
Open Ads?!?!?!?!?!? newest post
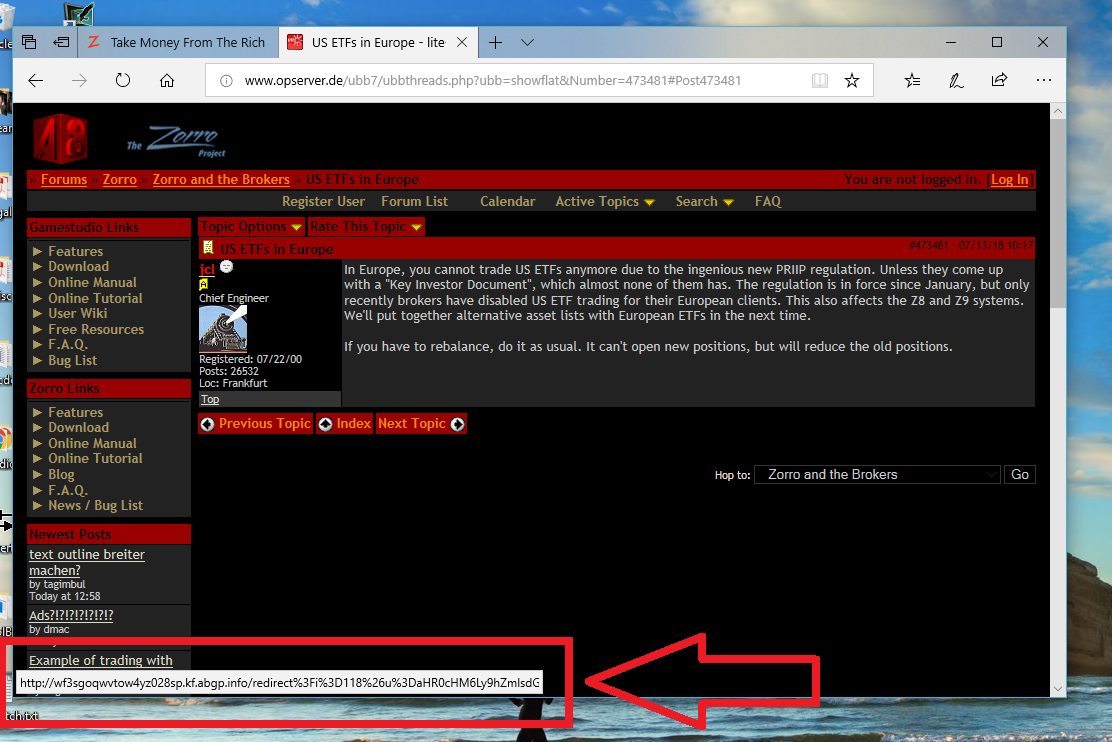[71, 615]
